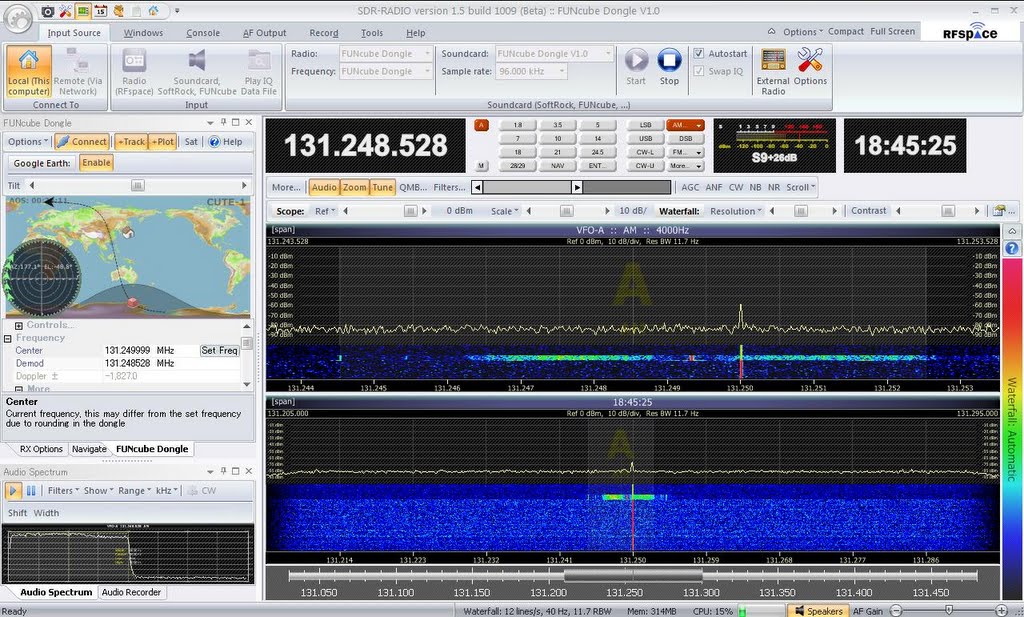The width and height of the screenshot is (1024, 617).
Task: Click the AF Gain slider in status bar
Action: click(948, 610)
